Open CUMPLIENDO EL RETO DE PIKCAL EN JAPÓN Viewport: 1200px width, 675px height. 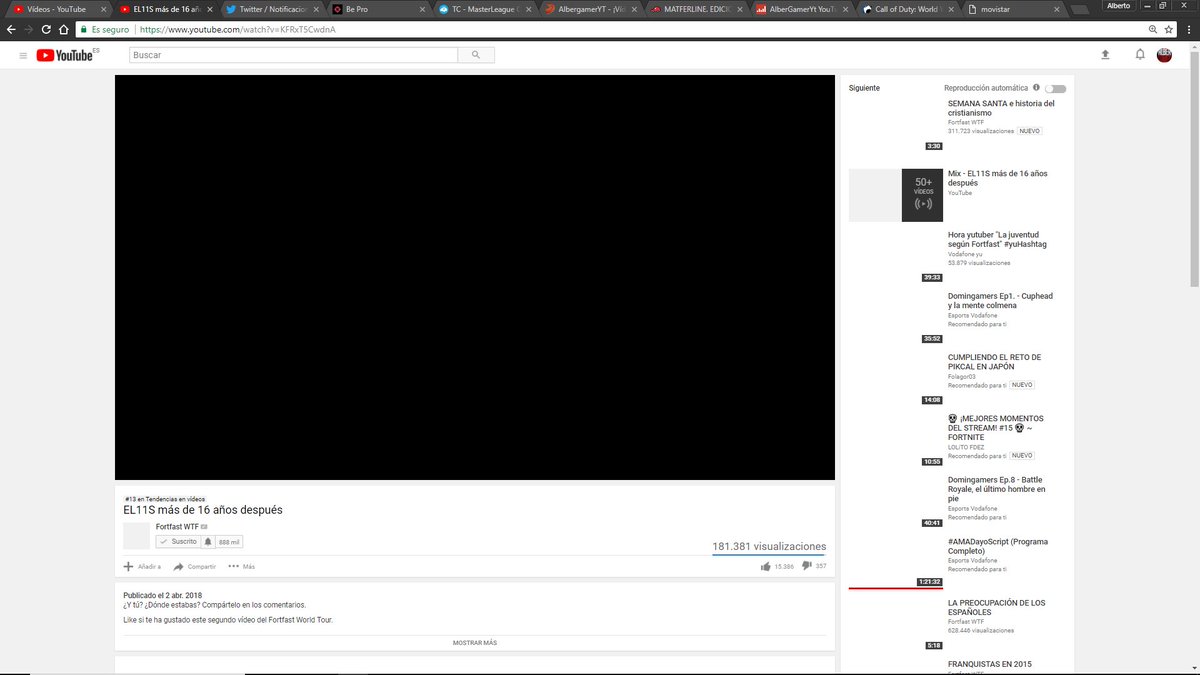click(x=994, y=362)
